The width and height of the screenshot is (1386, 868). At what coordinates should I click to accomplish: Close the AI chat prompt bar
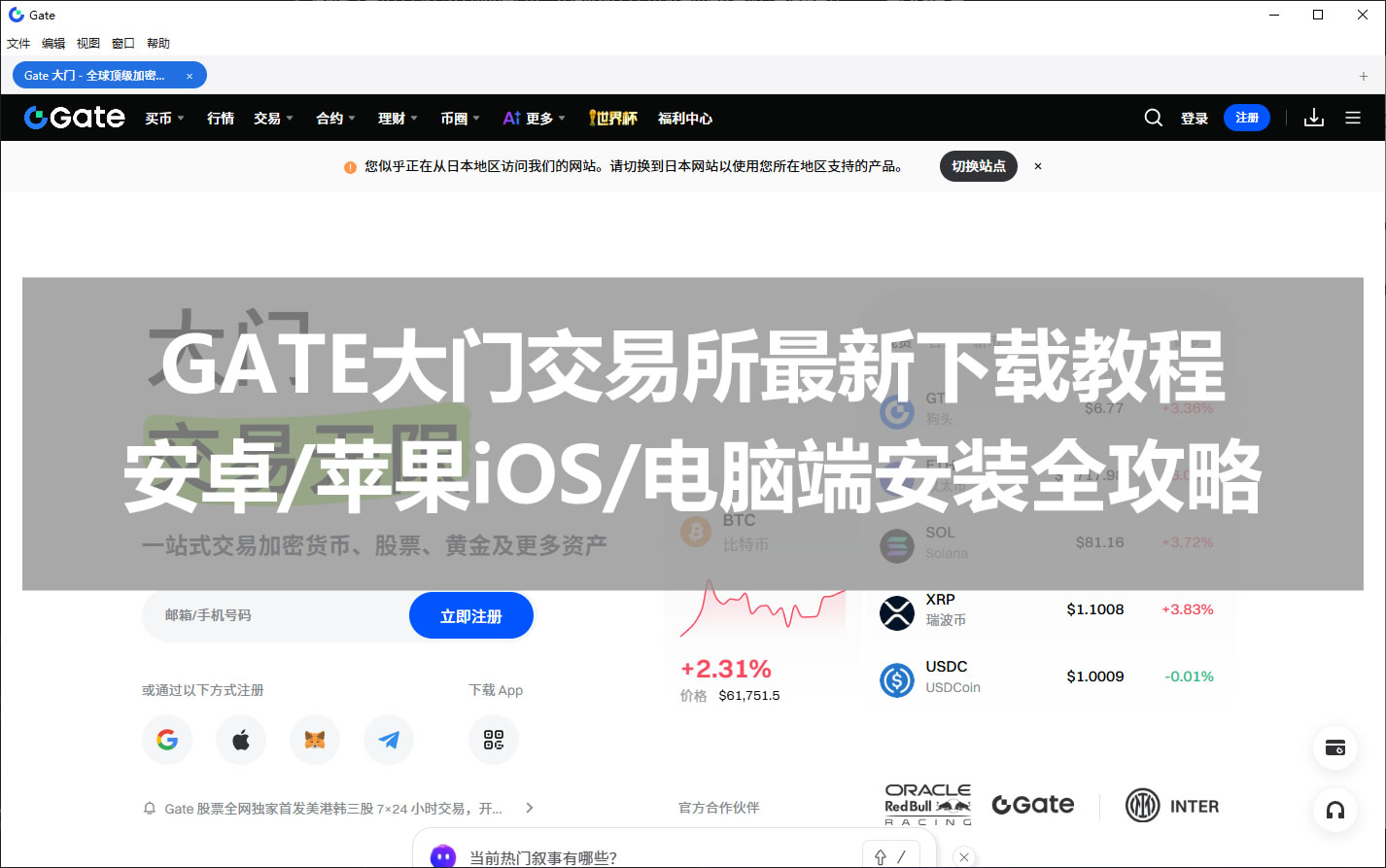964,856
